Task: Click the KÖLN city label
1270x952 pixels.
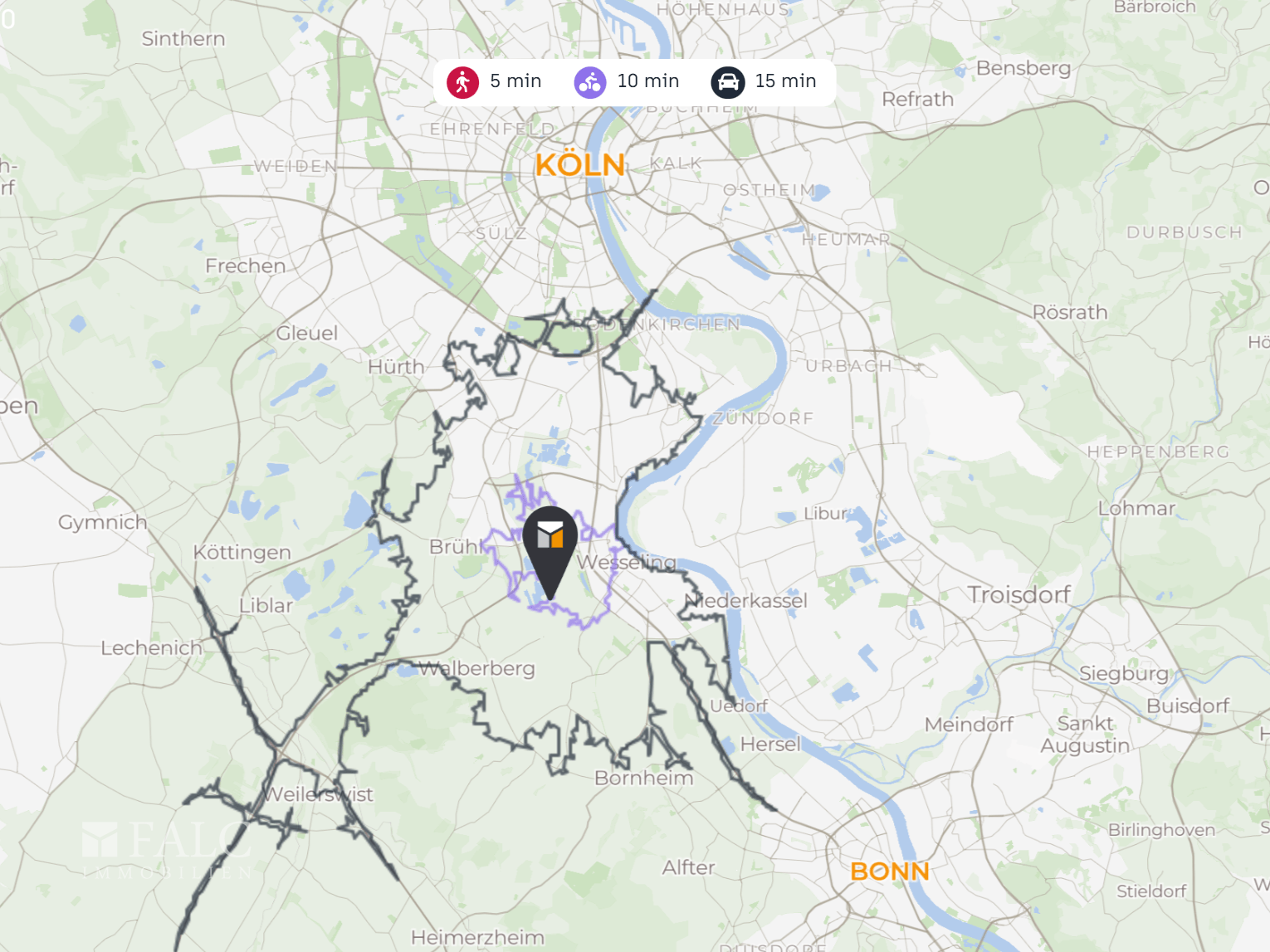Action: [x=580, y=164]
